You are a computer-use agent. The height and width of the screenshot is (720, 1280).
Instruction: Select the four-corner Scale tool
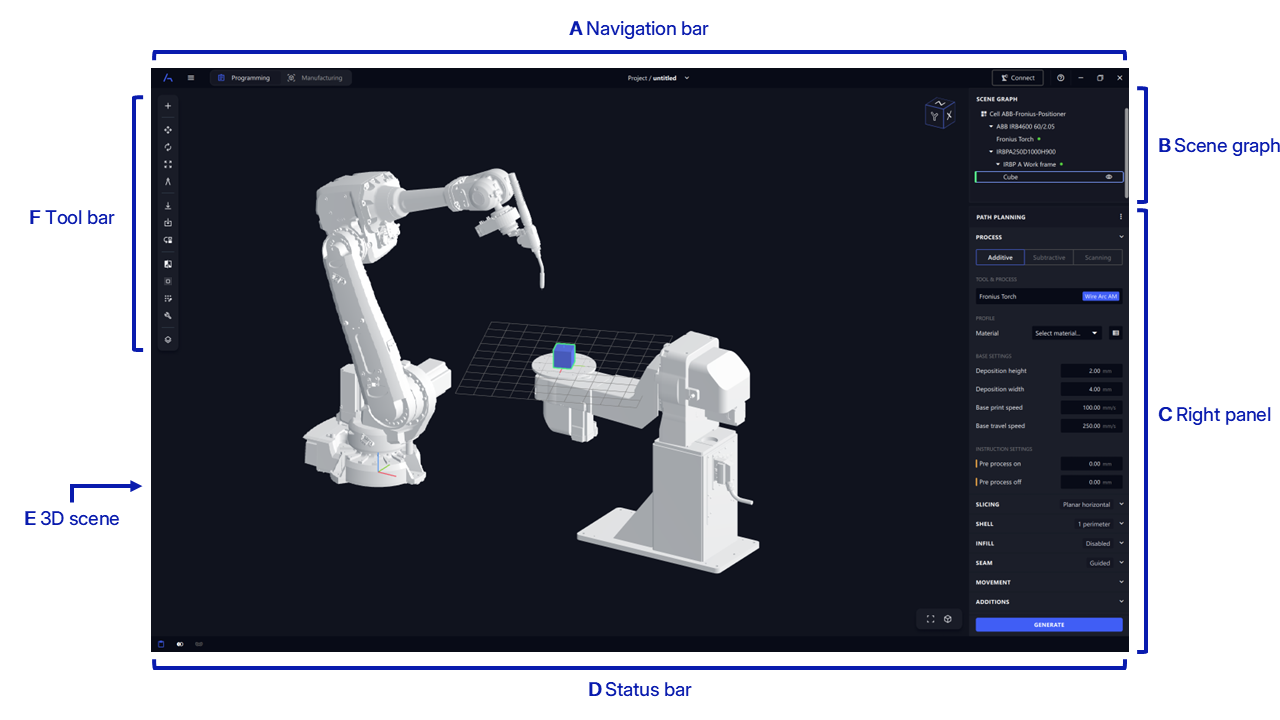point(168,164)
